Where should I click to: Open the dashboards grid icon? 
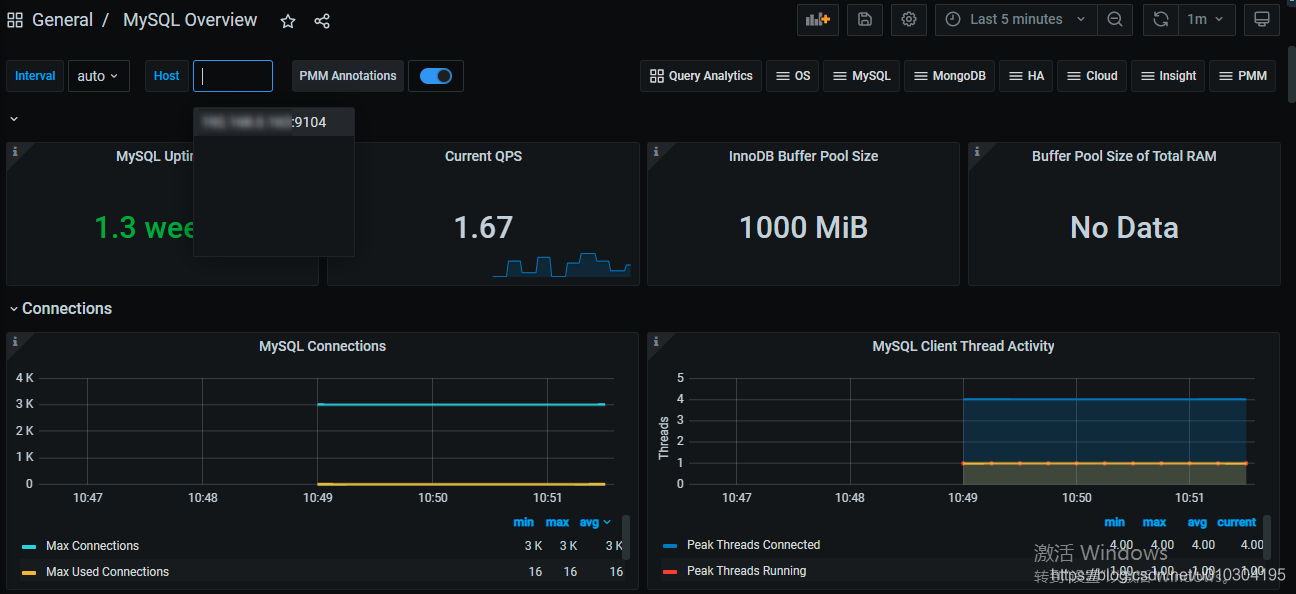point(15,20)
